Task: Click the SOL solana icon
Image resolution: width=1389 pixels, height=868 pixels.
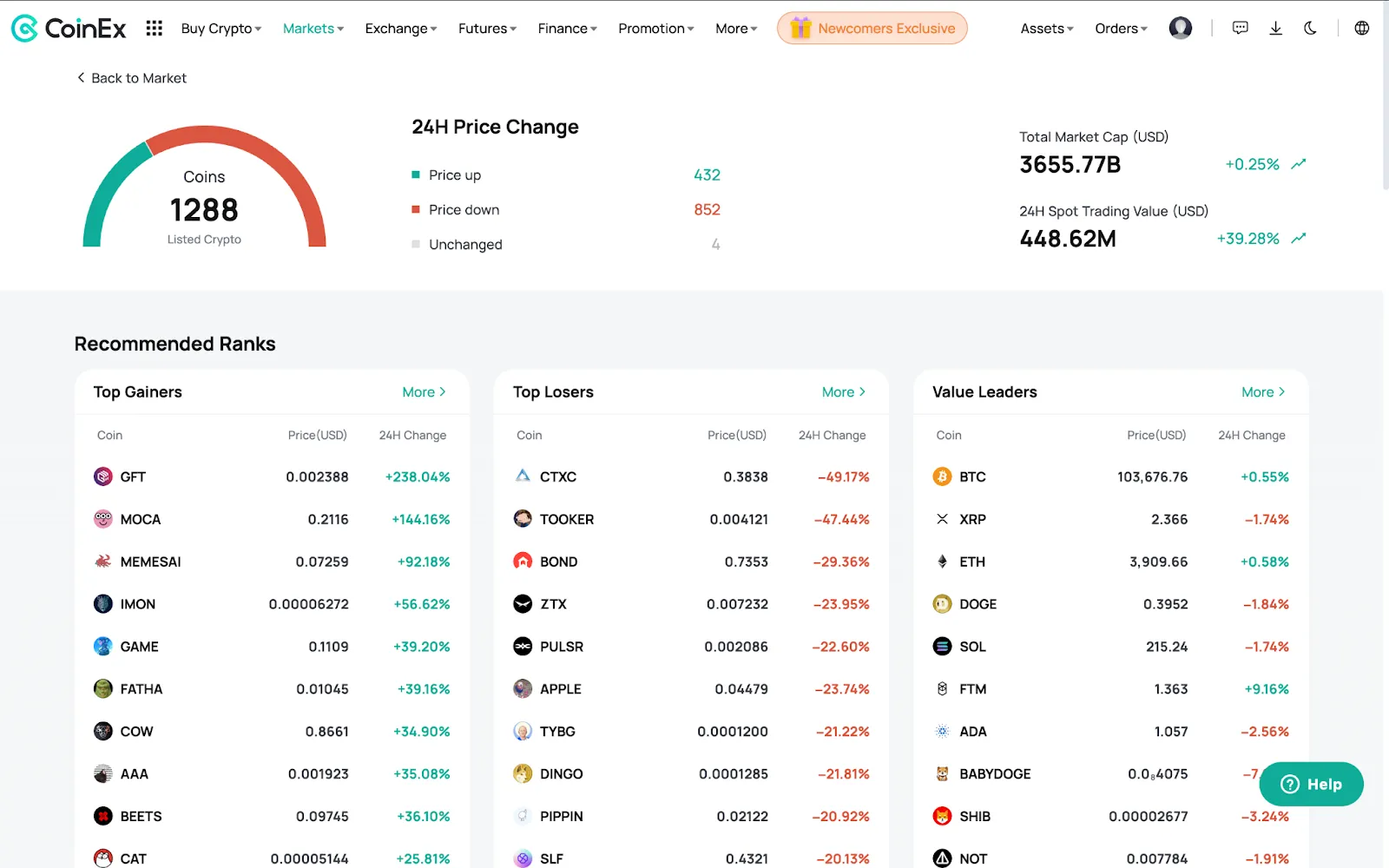Action: point(942,647)
